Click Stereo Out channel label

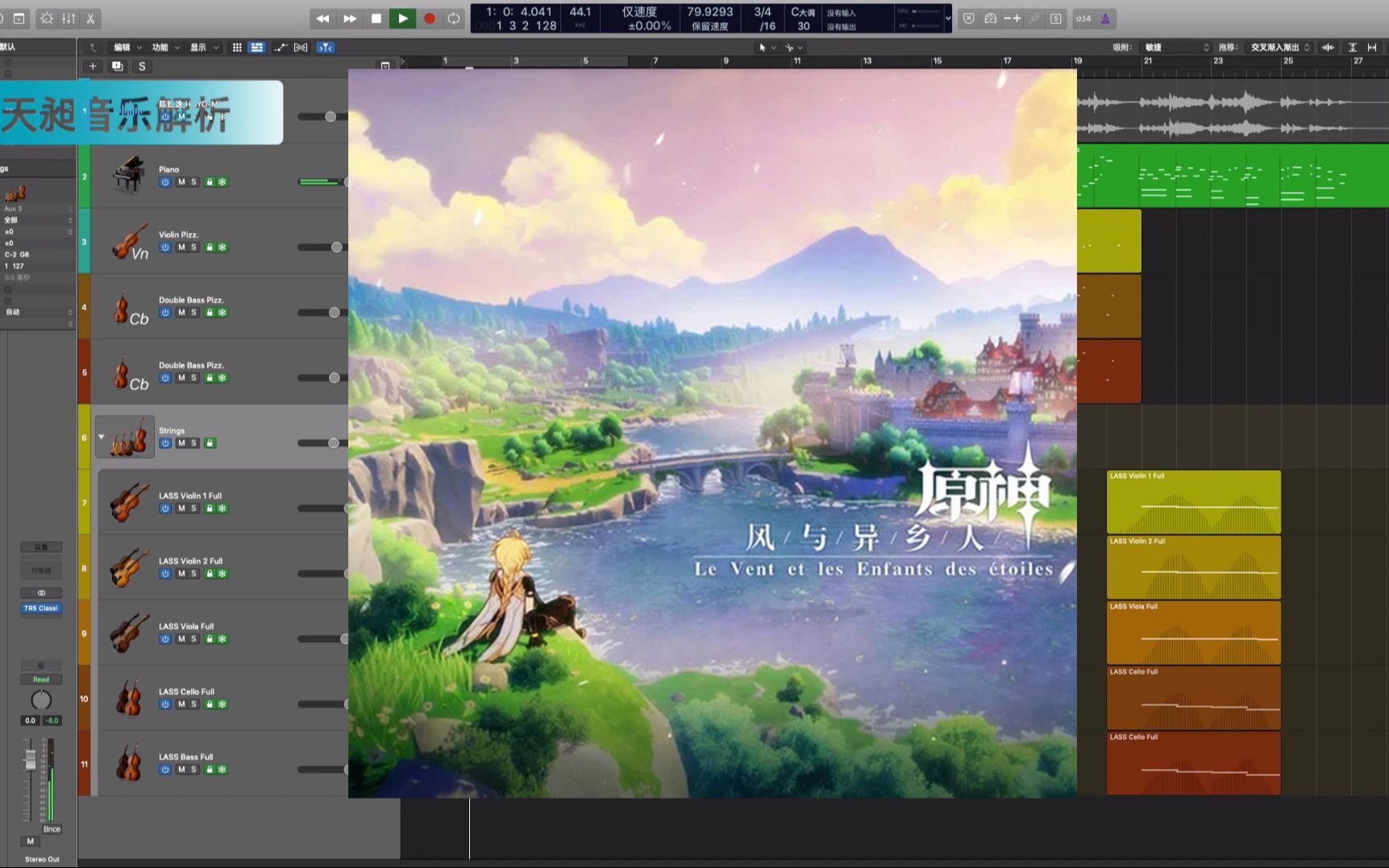click(42, 859)
